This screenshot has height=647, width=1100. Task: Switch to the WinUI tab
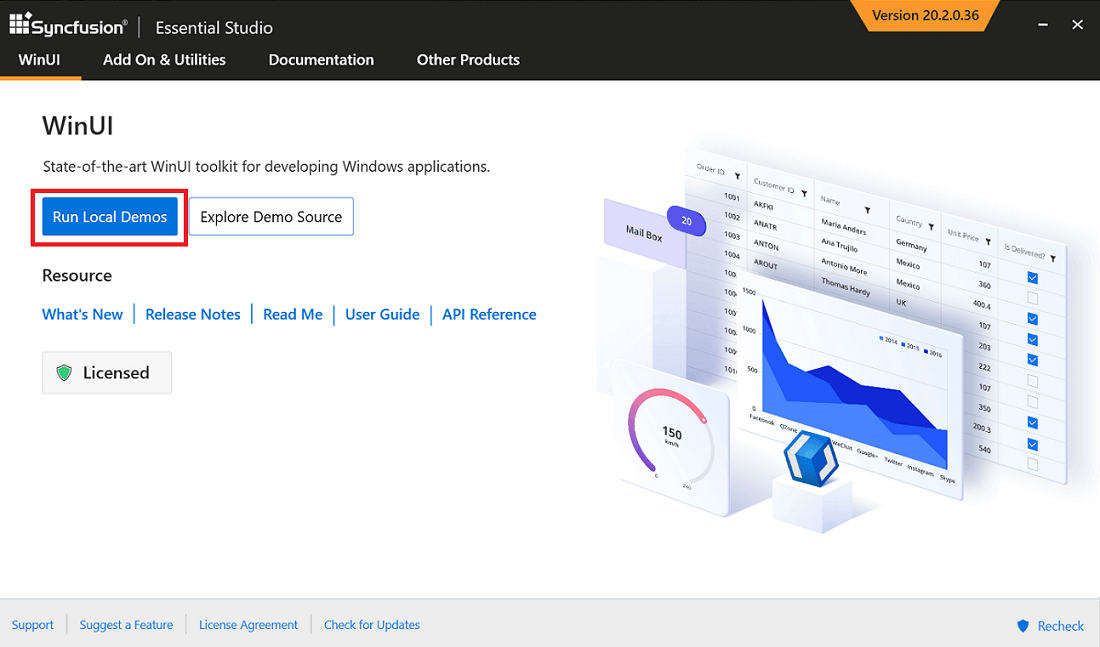[39, 60]
